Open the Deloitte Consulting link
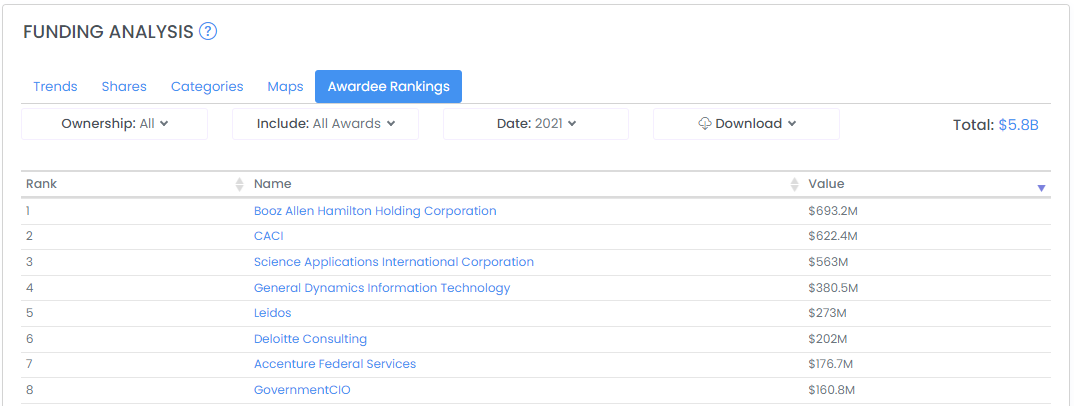Viewport: 1074px width, 406px height. click(310, 339)
